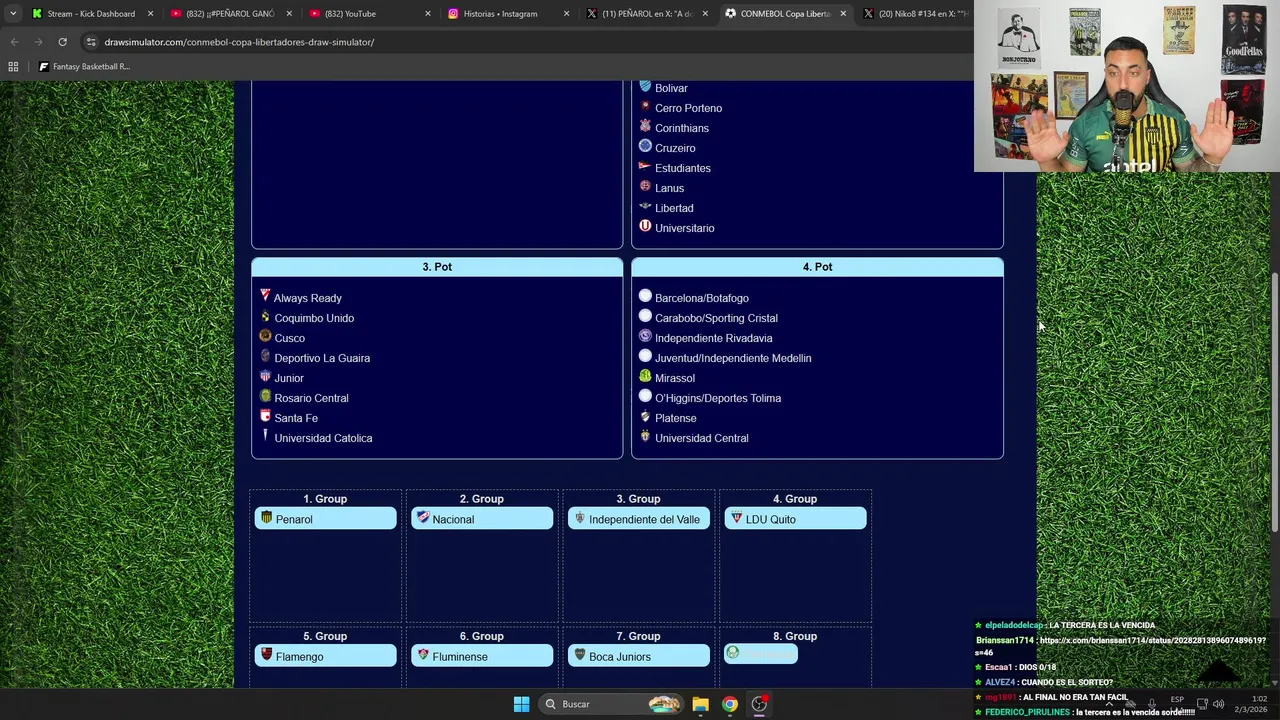Click the Buscar taskbar search box
The width and height of the screenshot is (1280, 720).
click(x=611, y=704)
